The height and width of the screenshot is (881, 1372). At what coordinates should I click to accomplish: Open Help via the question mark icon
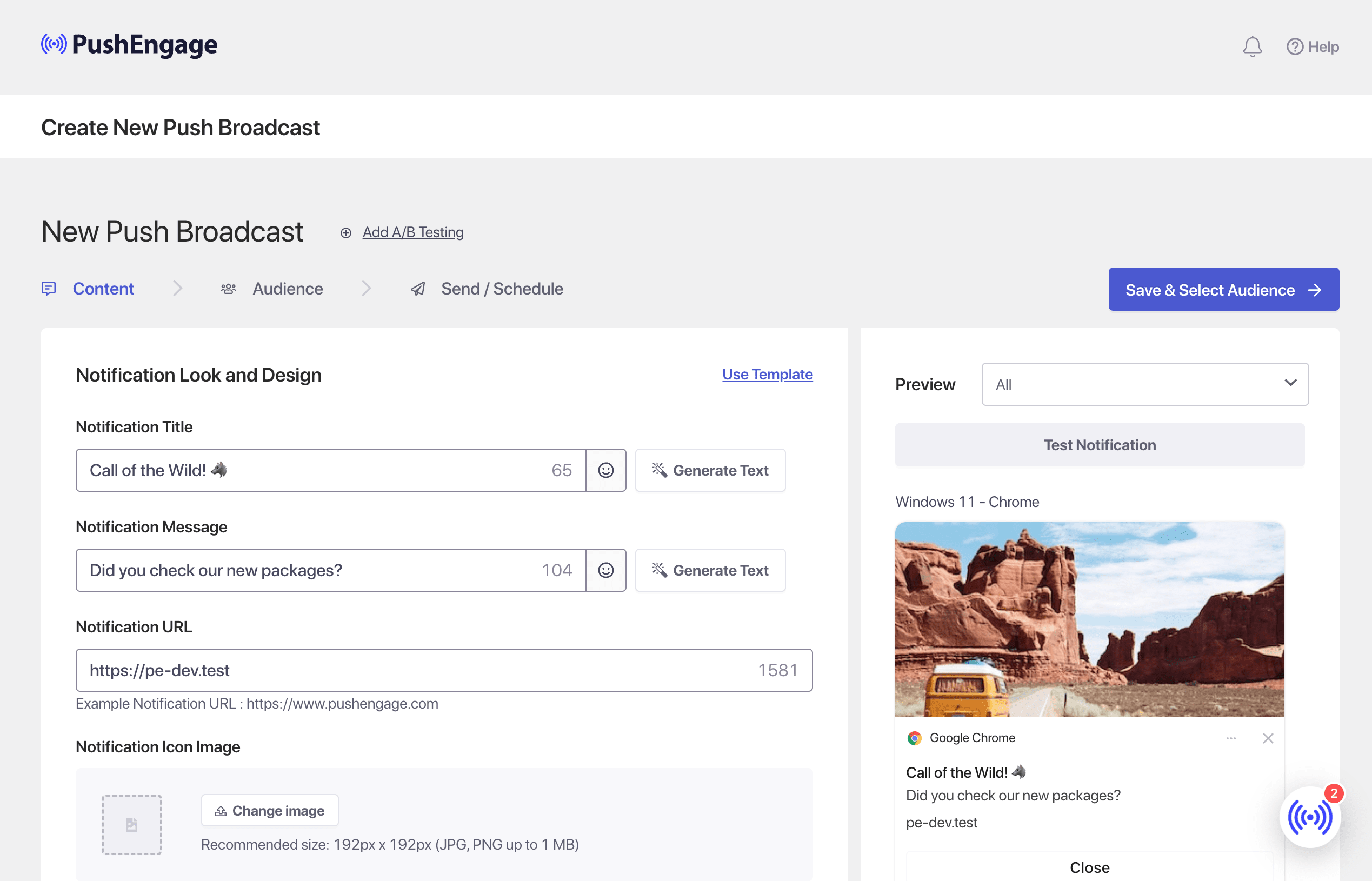coord(1294,46)
